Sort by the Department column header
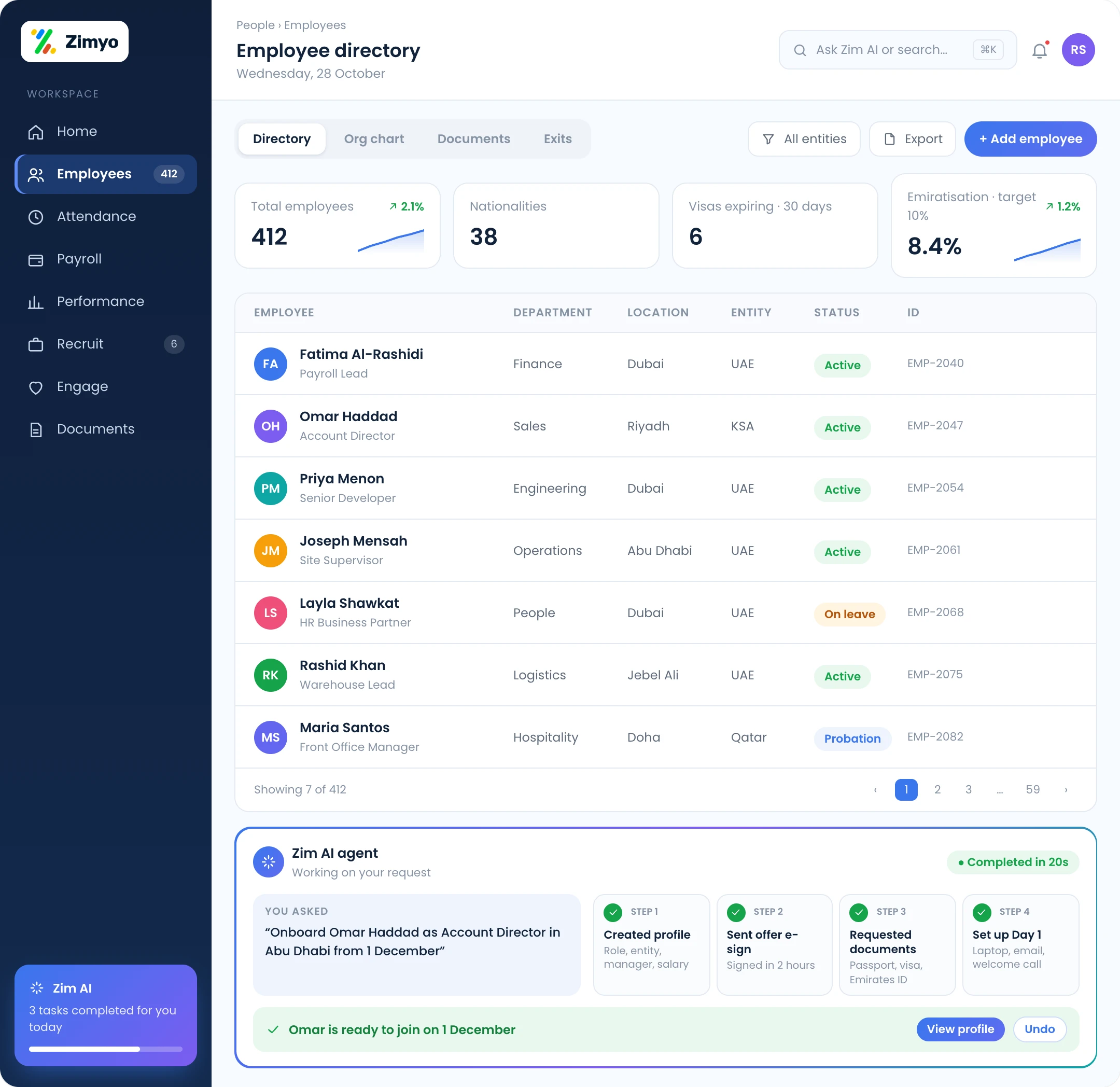 (552, 313)
